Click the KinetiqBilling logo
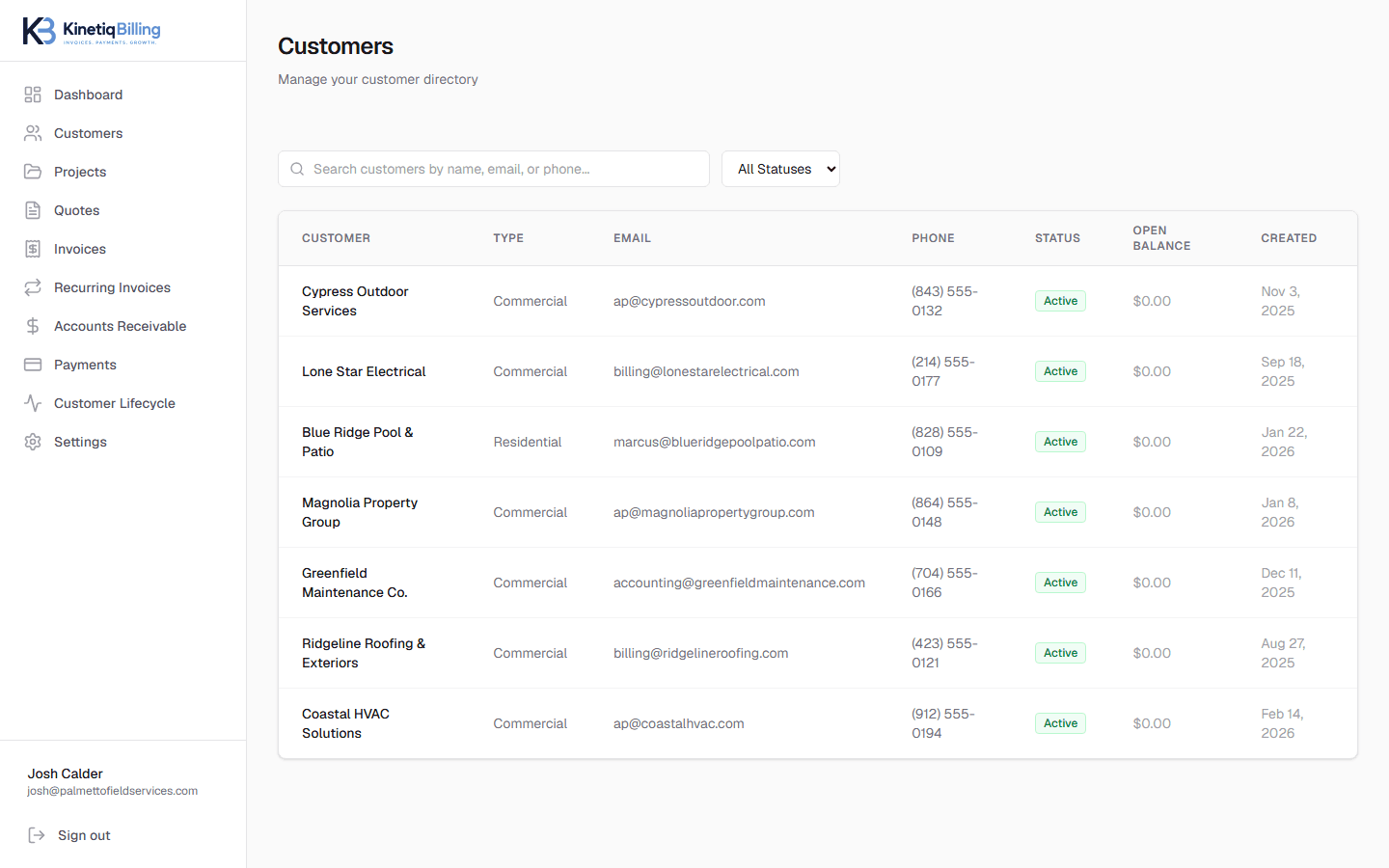Screen dimensions: 1389x868 coord(93,31)
